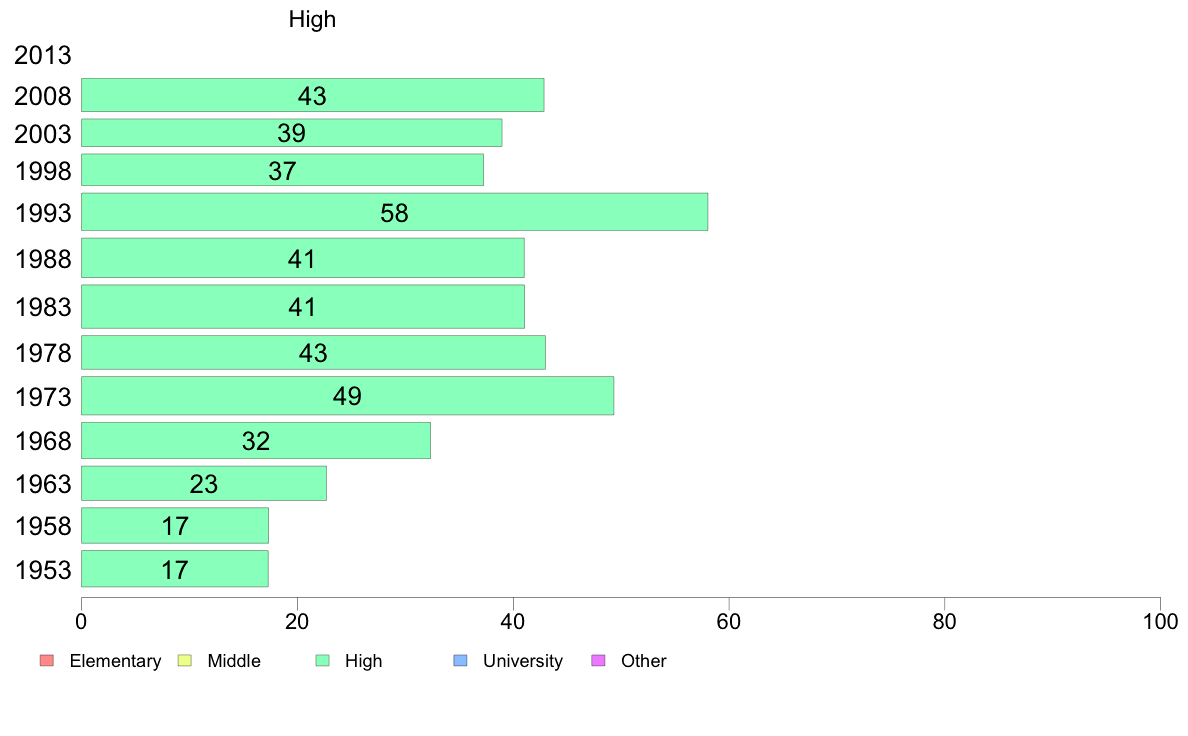Click the 2013 year label
1188x736 pixels.
click(x=42, y=55)
